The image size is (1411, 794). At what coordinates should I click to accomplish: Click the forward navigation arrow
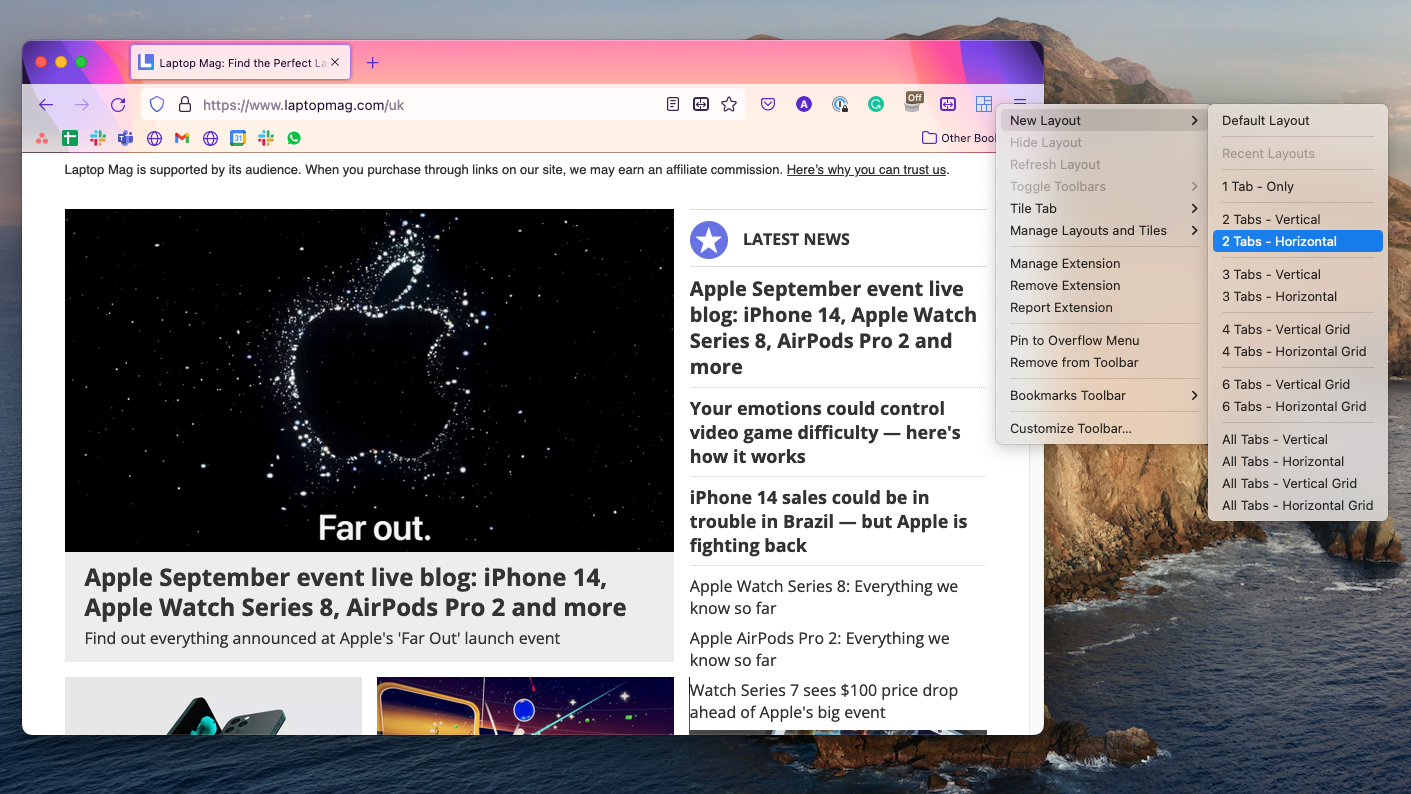tap(82, 104)
